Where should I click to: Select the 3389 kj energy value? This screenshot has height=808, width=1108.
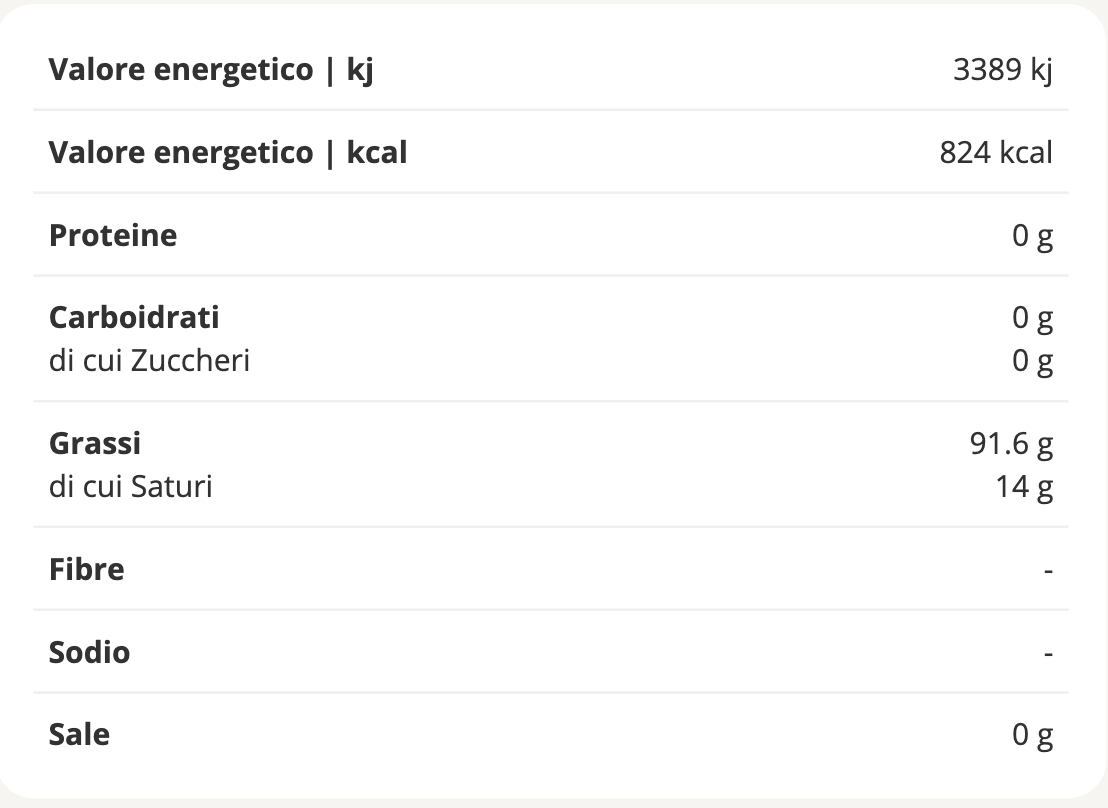point(1003,71)
